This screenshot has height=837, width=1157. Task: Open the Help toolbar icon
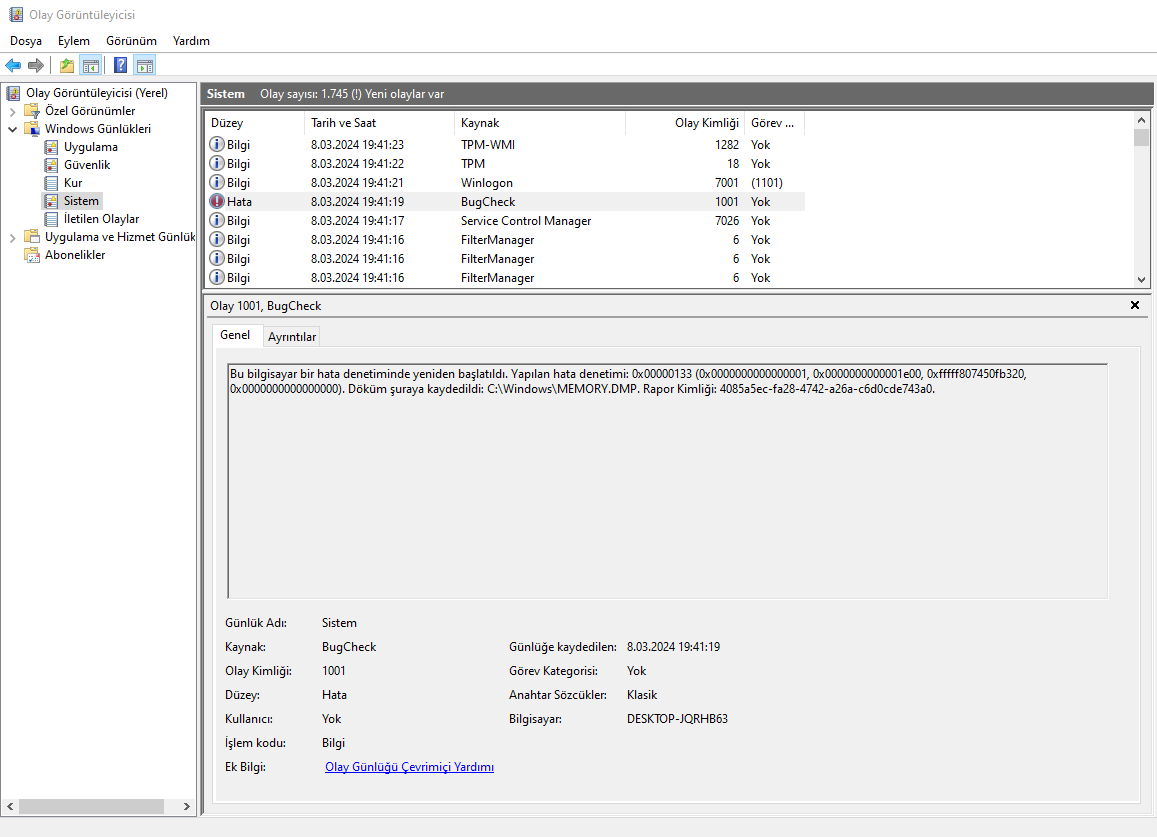click(120, 66)
